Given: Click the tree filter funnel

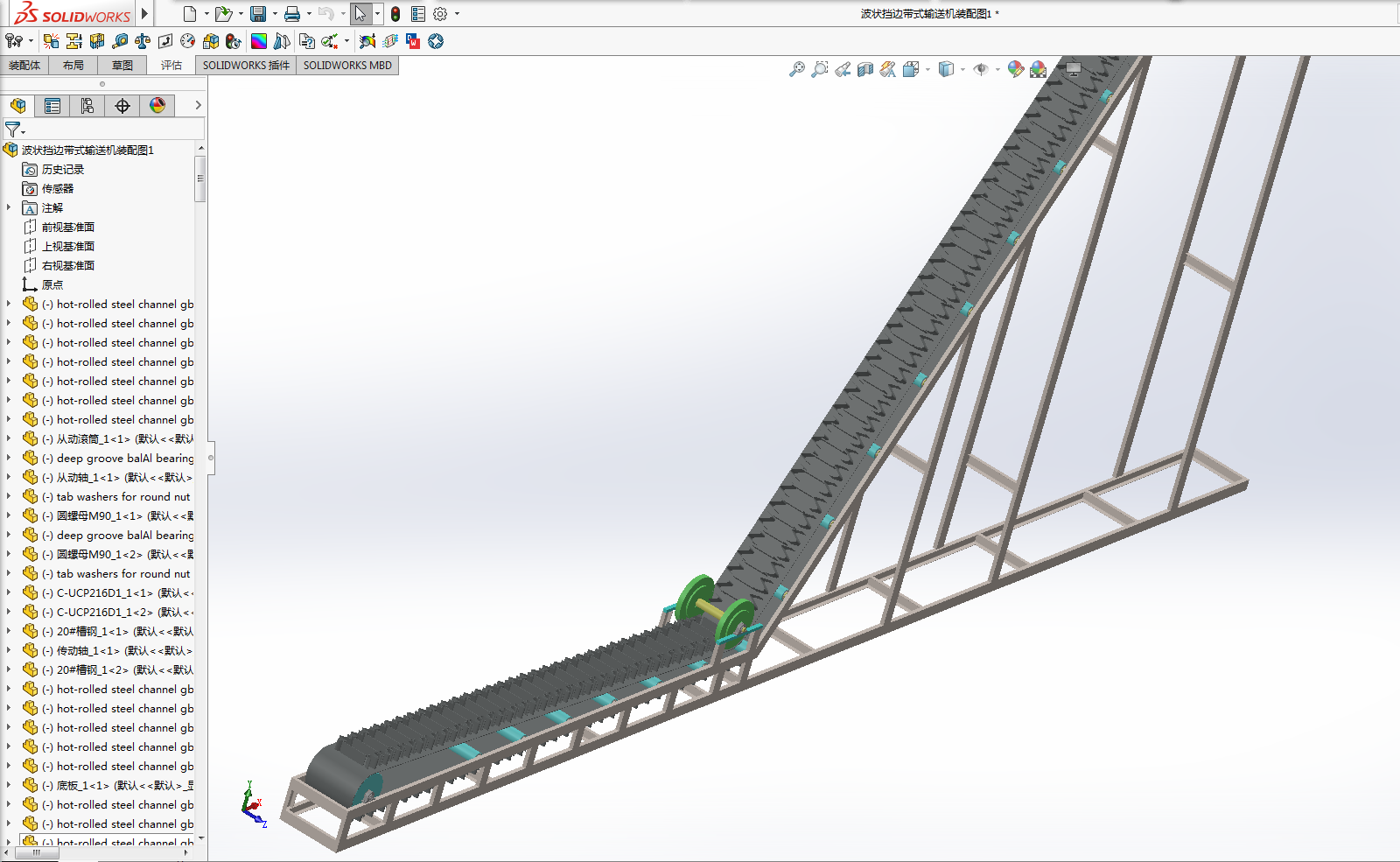Looking at the screenshot, I should point(13,130).
